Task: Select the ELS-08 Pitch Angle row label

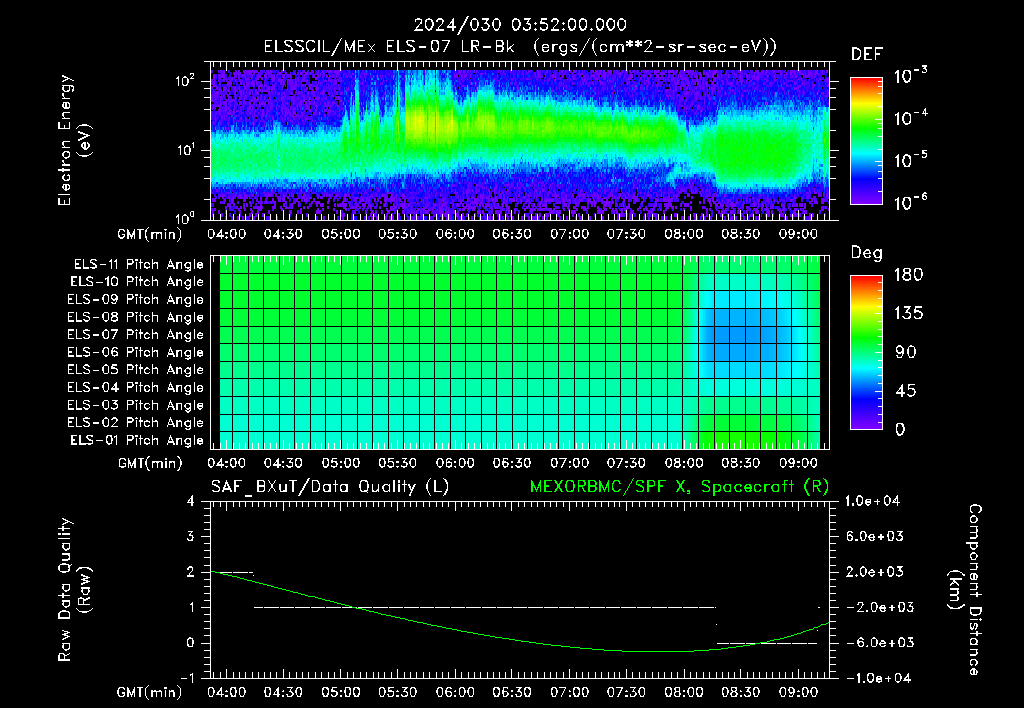Action: [135, 317]
